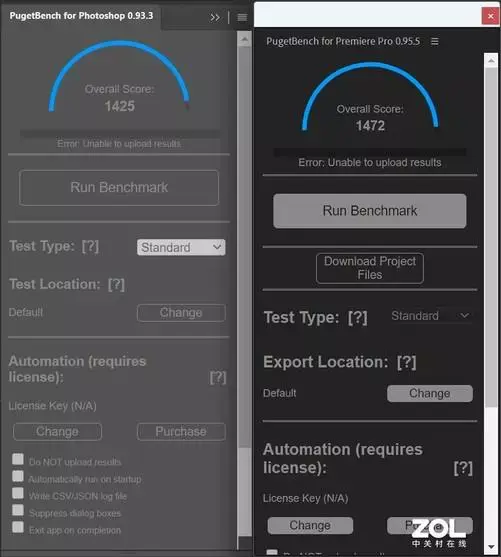Viewport: 501px width, 557px height.
Task: Click Change button for Export Location
Action: click(x=430, y=394)
